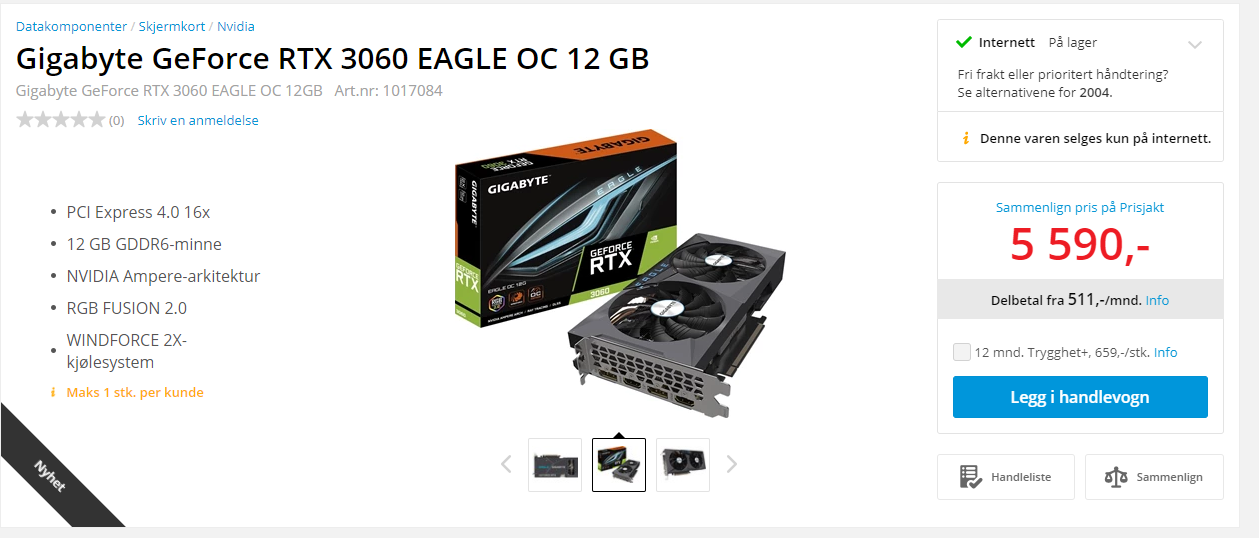Click the orange info icon beside internet-only notice
The height and width of the screenshot is (538, 1259).
[x=965, y=138]
